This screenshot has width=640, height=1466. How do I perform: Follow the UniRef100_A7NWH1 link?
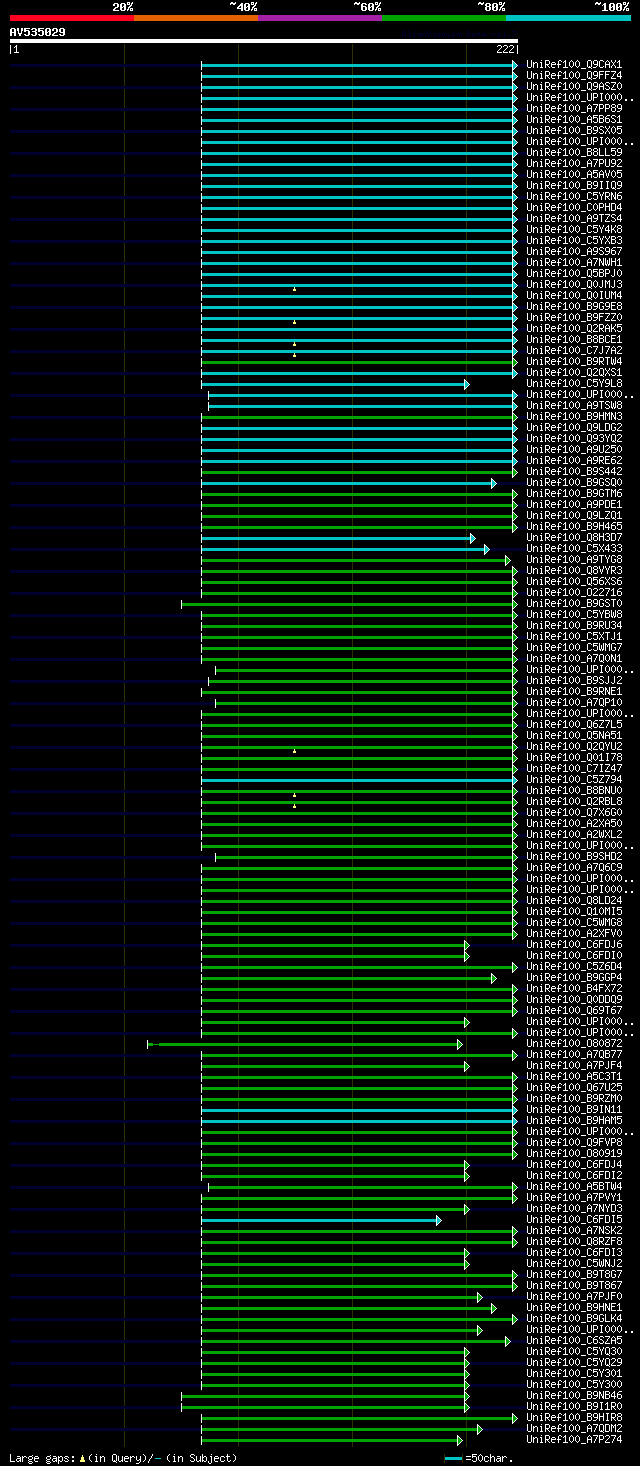click(x=574, y=262)
